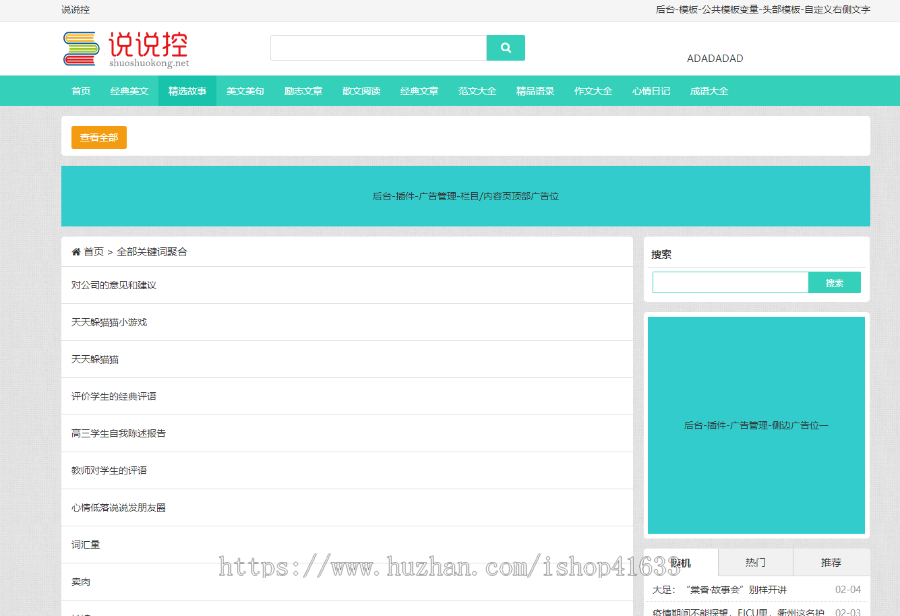Viewport: 900px width, 616px height.
Task: Select 精选故事 navigation item
Action: pos(187,91)
